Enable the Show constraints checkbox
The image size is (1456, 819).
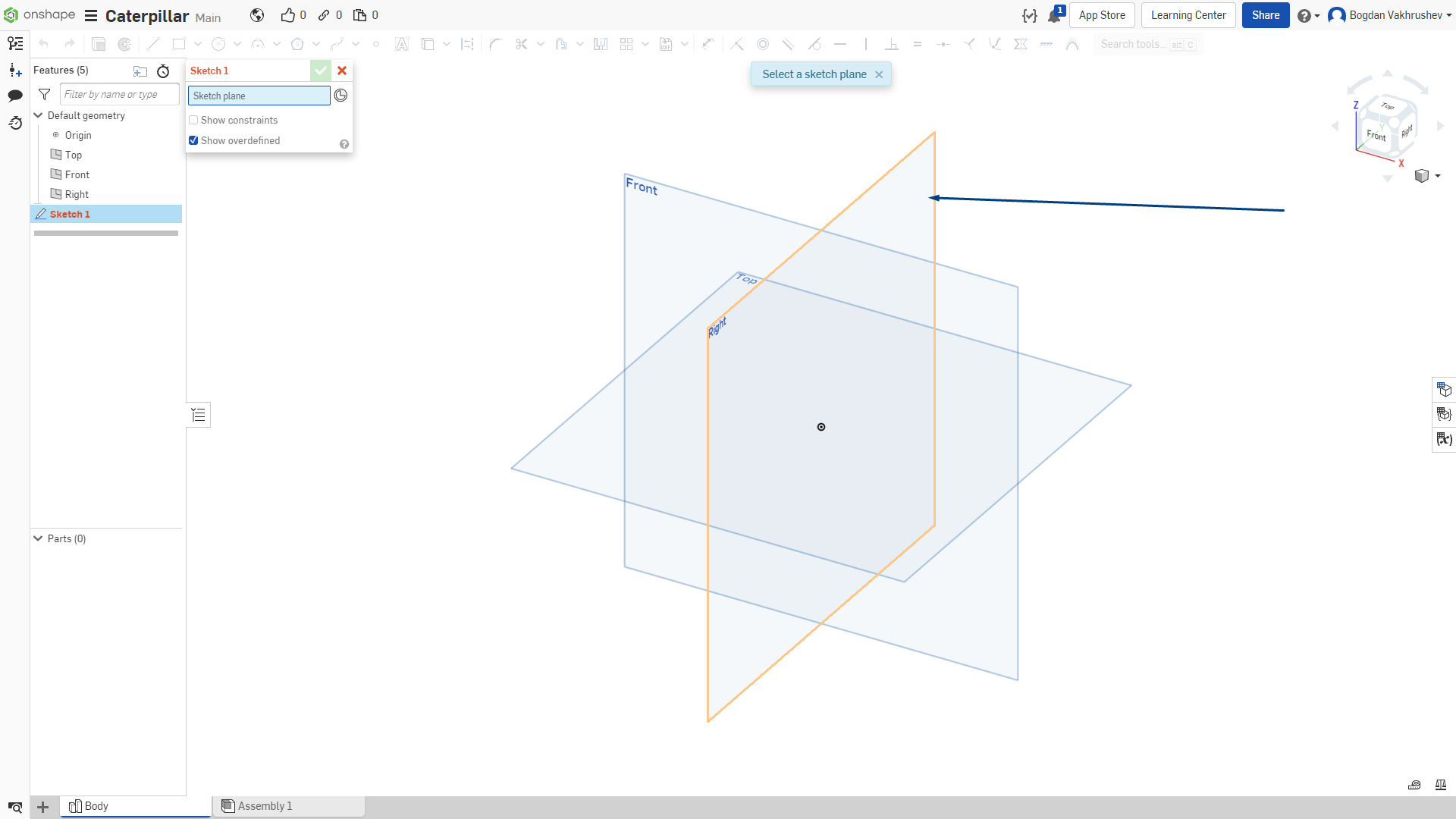click(x=193, y=120)
